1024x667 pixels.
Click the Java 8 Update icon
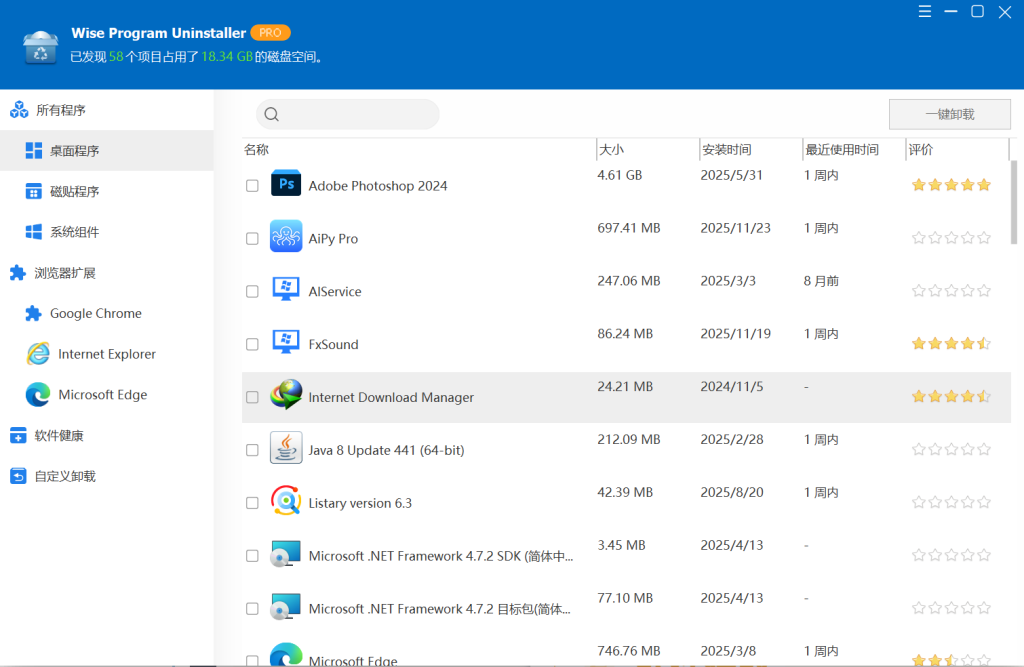[x=286, y=450]
